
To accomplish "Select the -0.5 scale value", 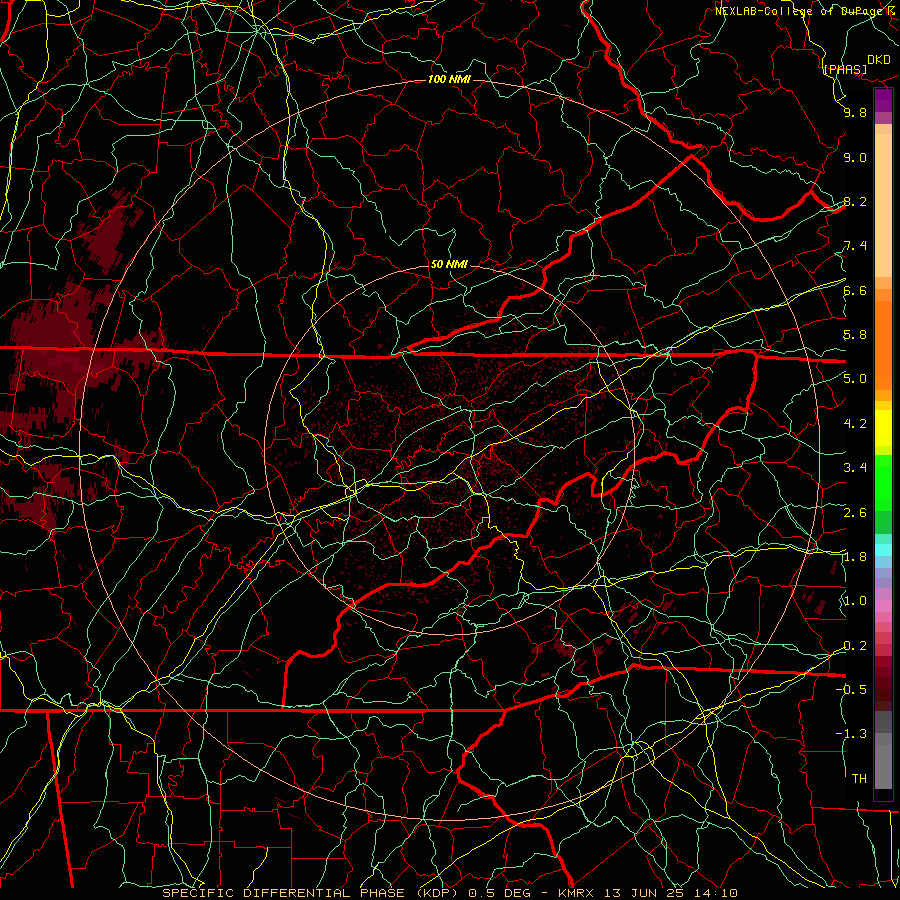I will pos(851,689).
